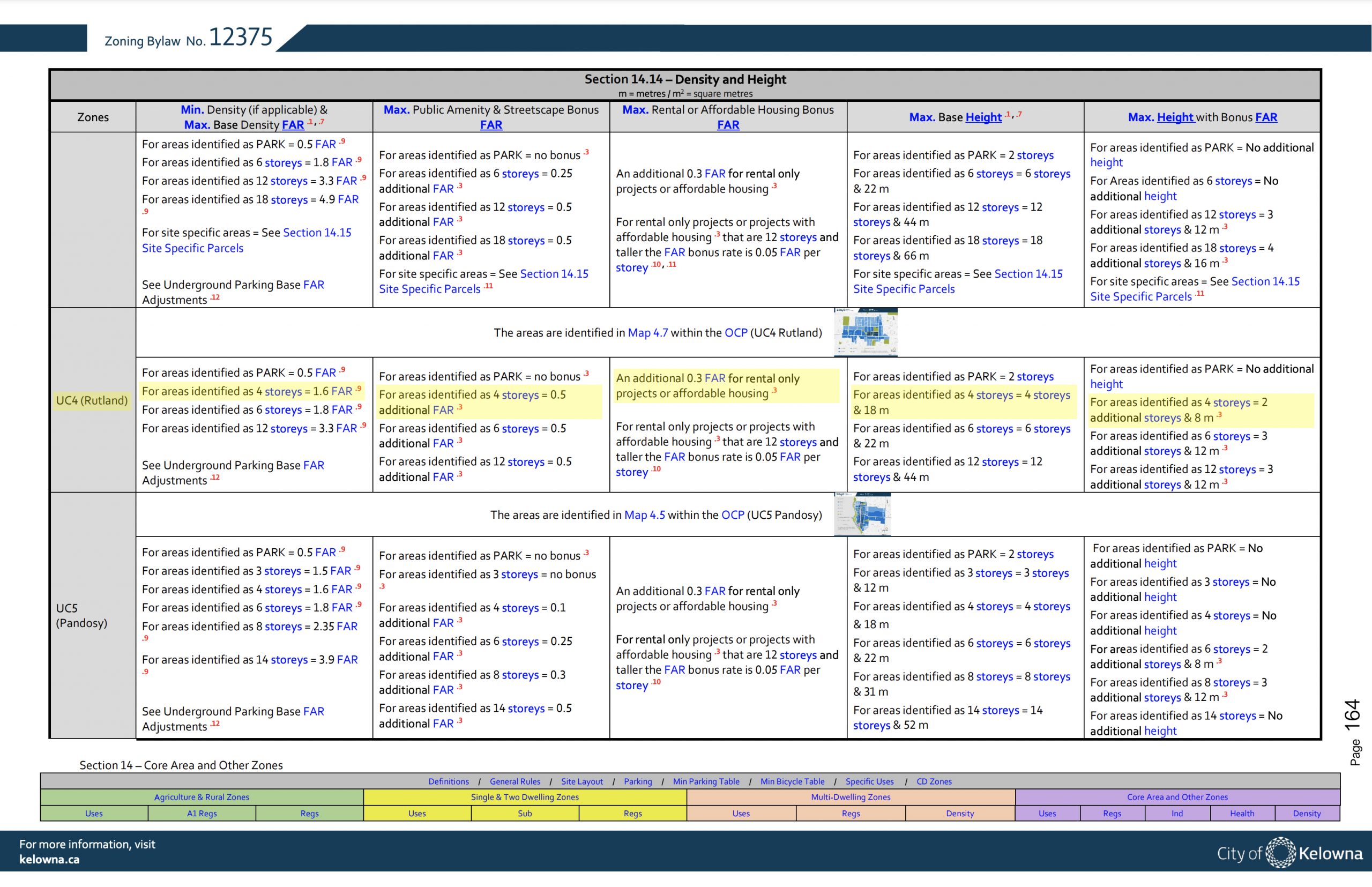
Task: Open Density under Multi-Dwelling Zones
Action: [x=960, y=813]
